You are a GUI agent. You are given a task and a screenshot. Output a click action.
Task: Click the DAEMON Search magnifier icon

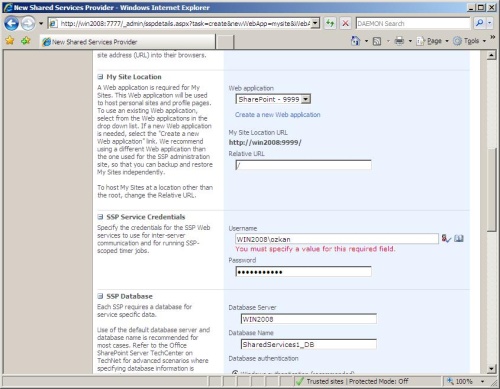tap(479, 23)
